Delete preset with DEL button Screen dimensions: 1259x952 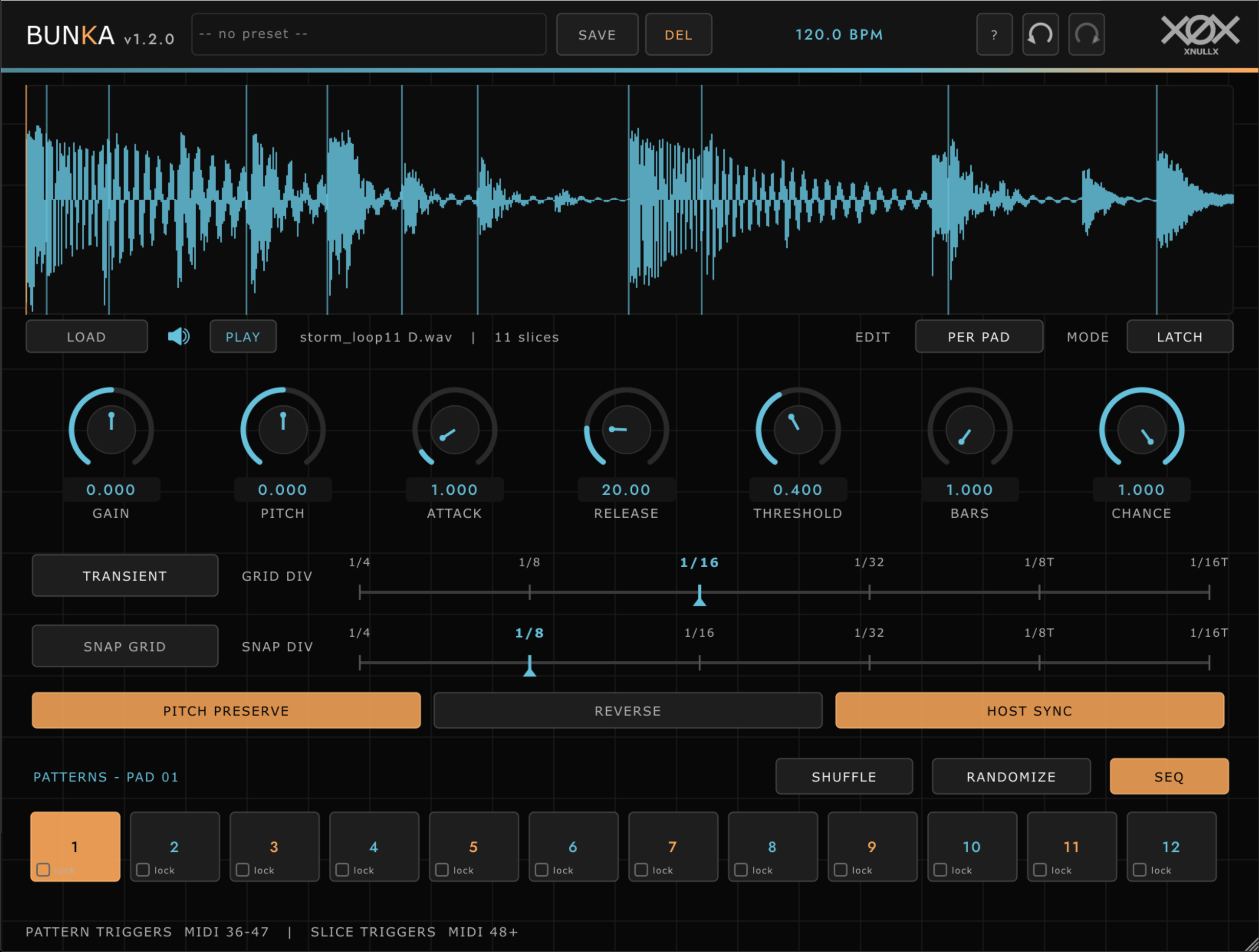tap(678, 35)
